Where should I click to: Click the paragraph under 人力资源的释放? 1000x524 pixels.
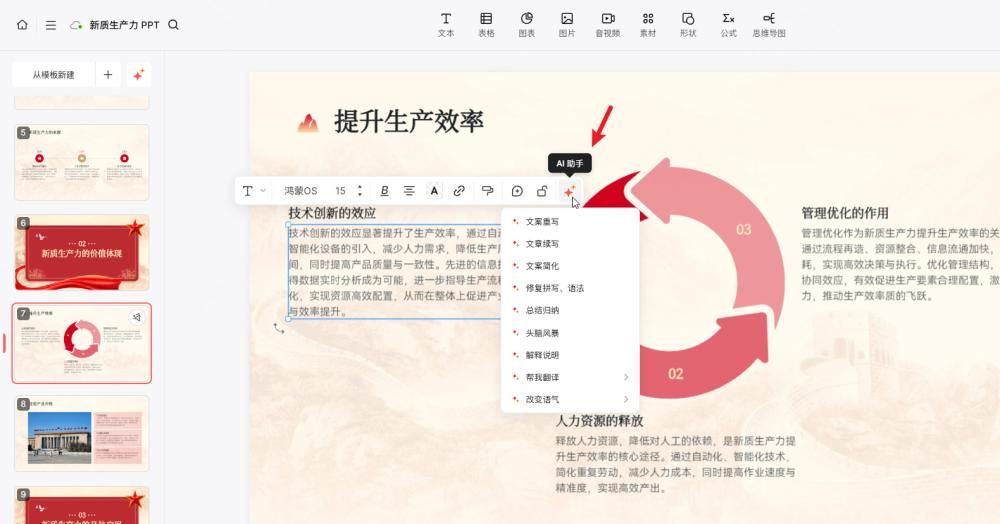coord(675,464)
